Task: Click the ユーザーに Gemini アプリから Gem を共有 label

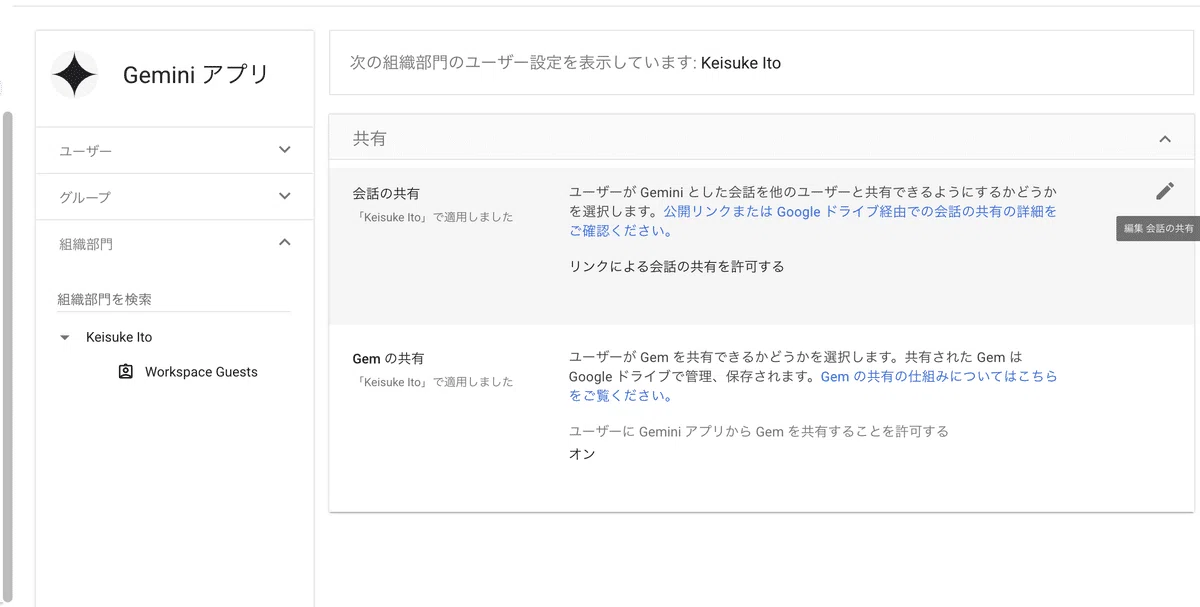Action: point(759,431)
